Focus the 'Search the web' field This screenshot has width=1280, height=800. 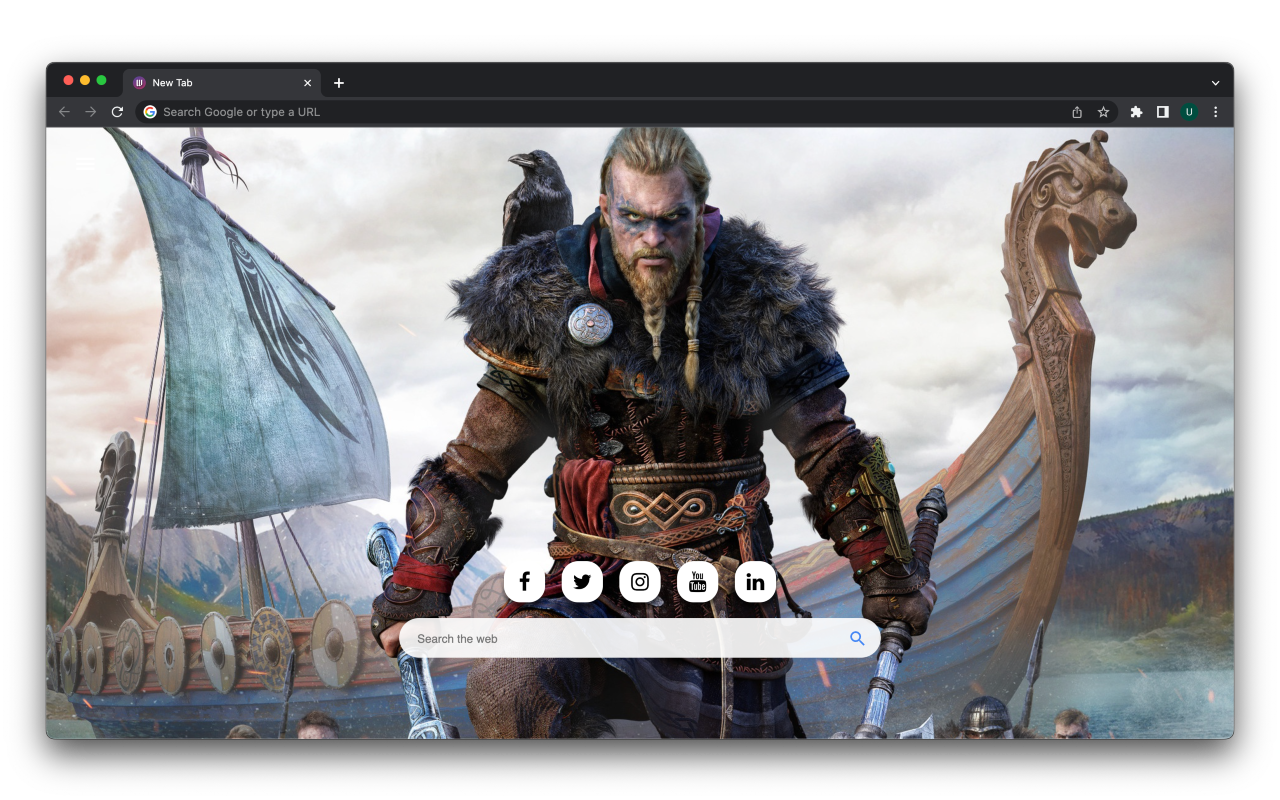pos(640,638)
